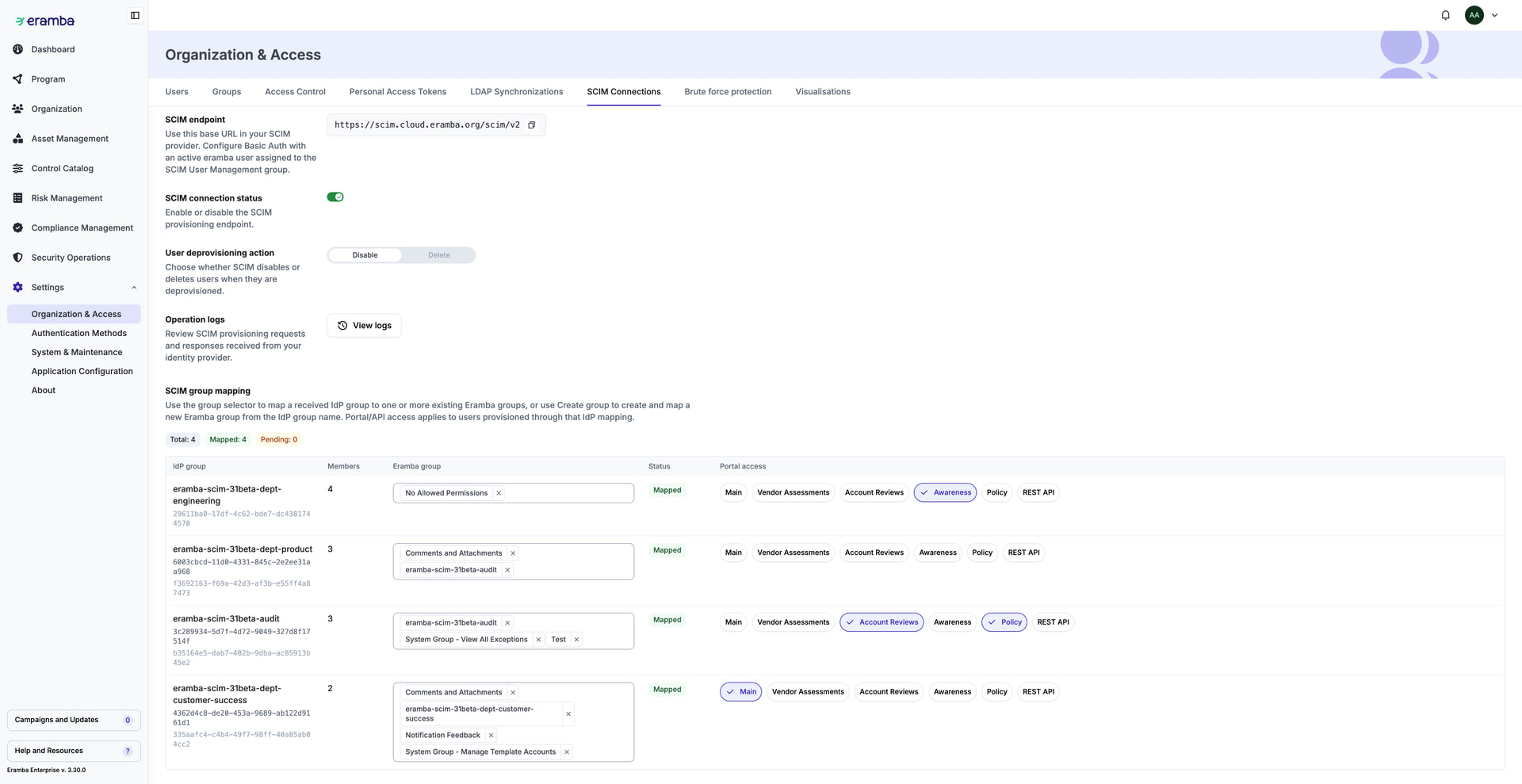Screen dimensions: 1522x784
Task: Toggle Vendor Assessments for product group
Action: (x=793, y=553)
